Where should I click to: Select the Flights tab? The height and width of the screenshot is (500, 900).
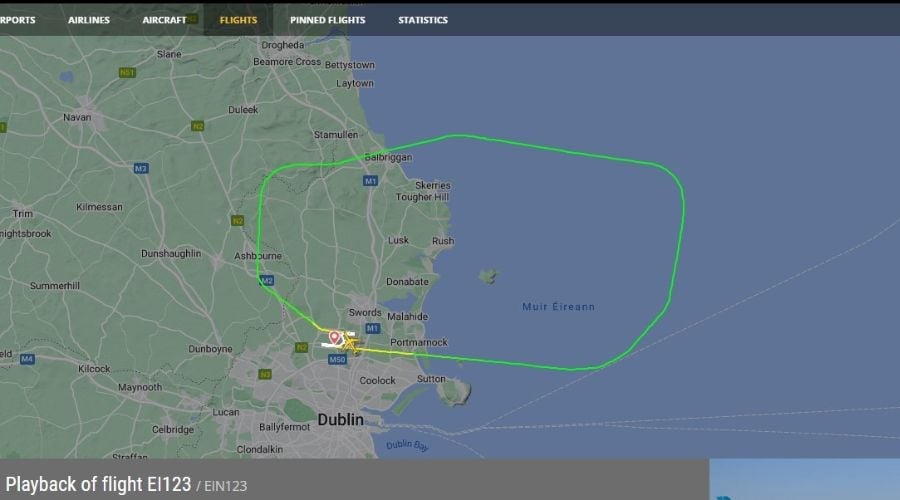coord(238,20)
